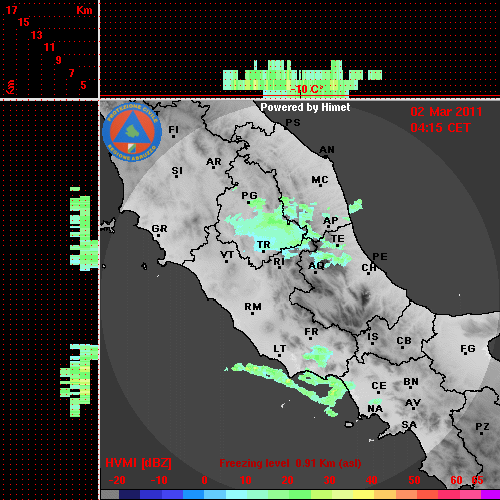Click the TE city label
The width and height of the screenshot is (500, 500).
pyautogui.click(x=338, y=239)
